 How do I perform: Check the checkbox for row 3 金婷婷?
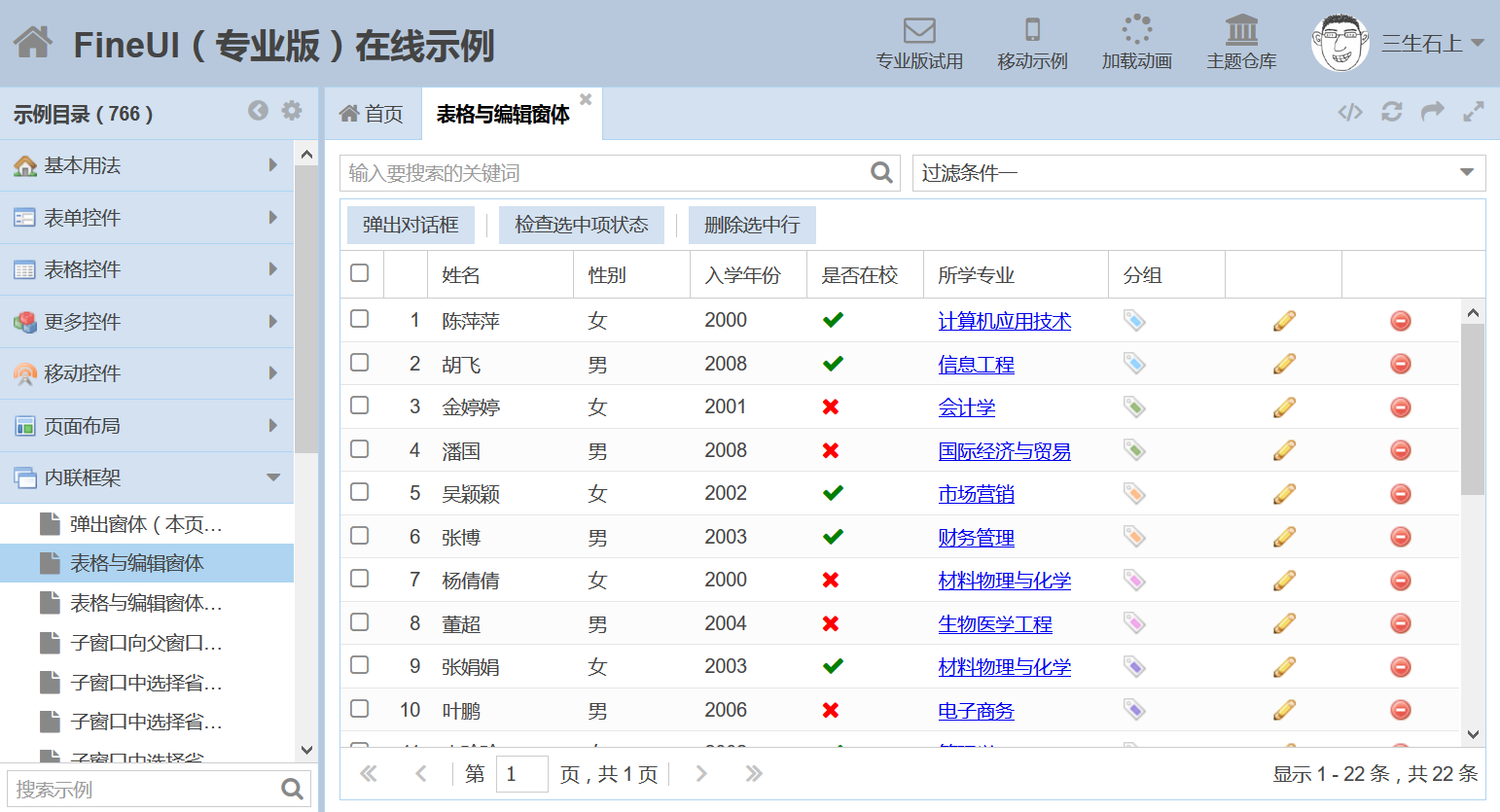(360, 406)
